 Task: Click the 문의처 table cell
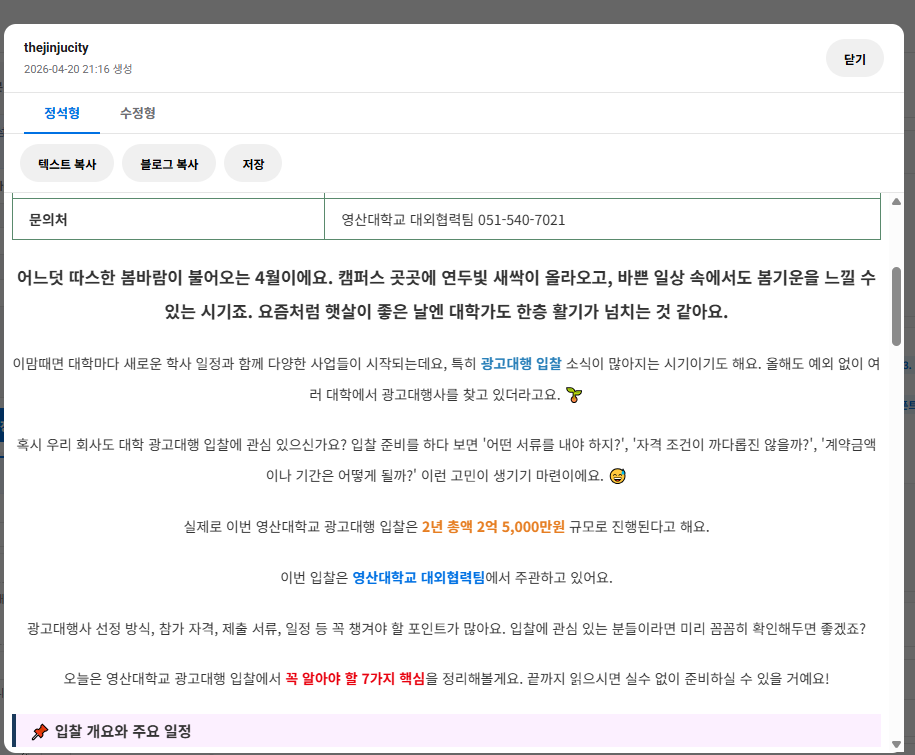coord(168,219)
